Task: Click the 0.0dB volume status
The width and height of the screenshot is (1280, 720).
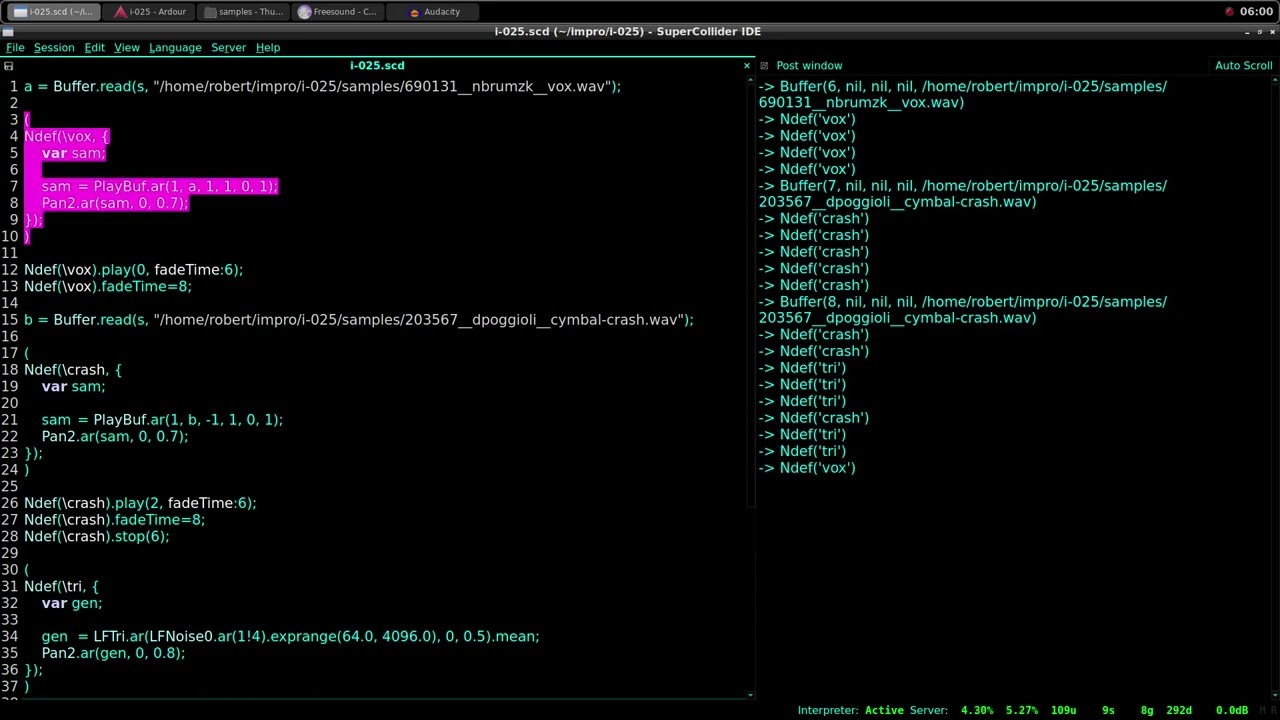Action: click(x=1231, y=710)
